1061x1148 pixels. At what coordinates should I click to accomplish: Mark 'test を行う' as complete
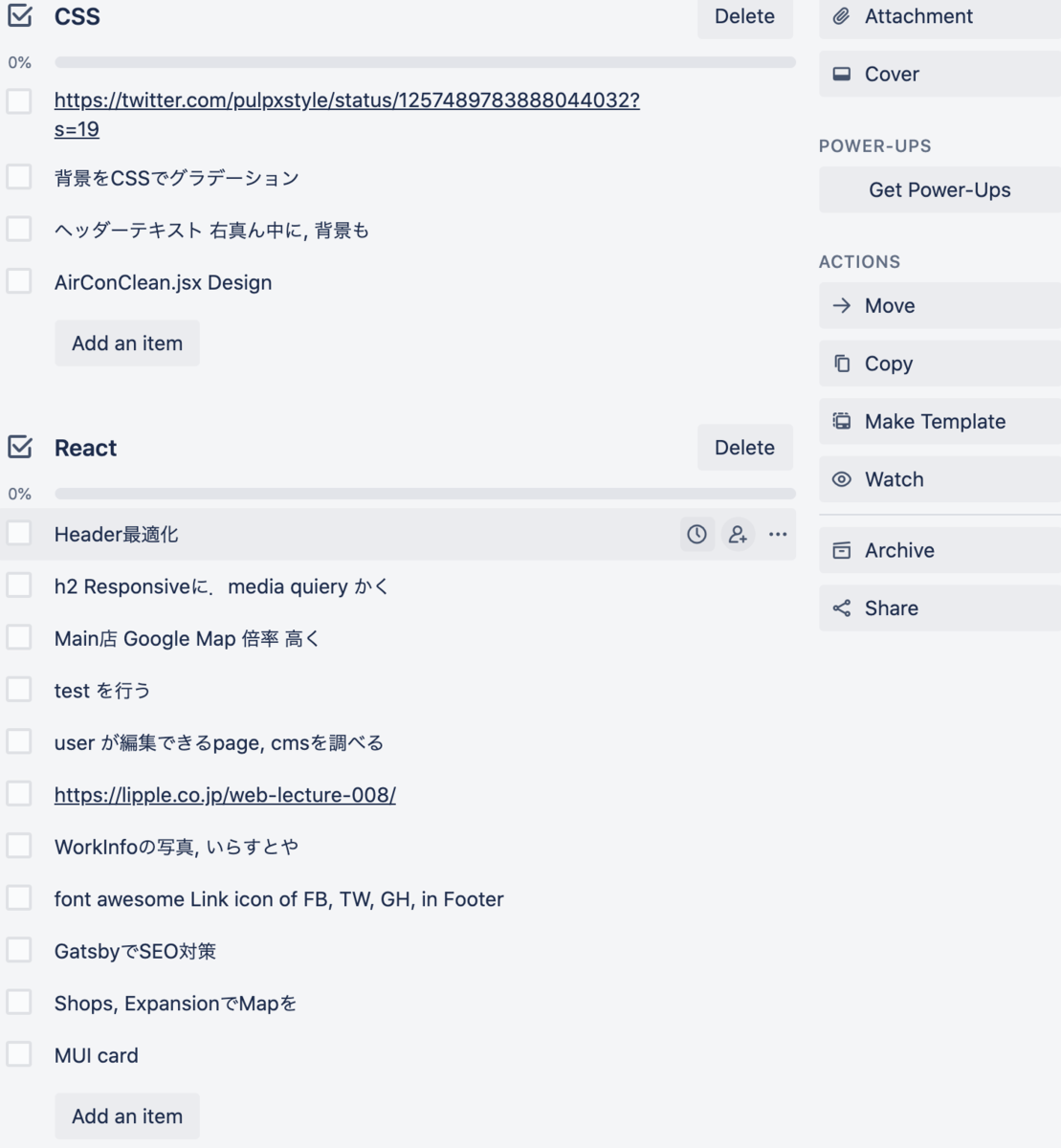18,690
